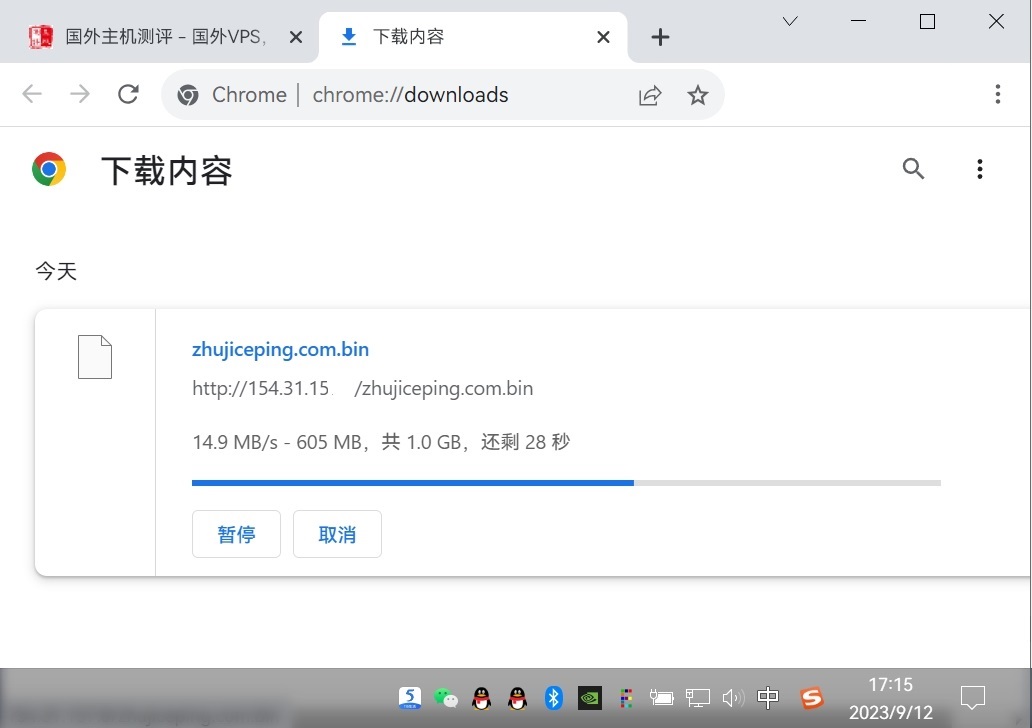Viewport: 1032px width, 728px height.
Task: Cancel the download with 取消 button
Action: pos(337,534)
